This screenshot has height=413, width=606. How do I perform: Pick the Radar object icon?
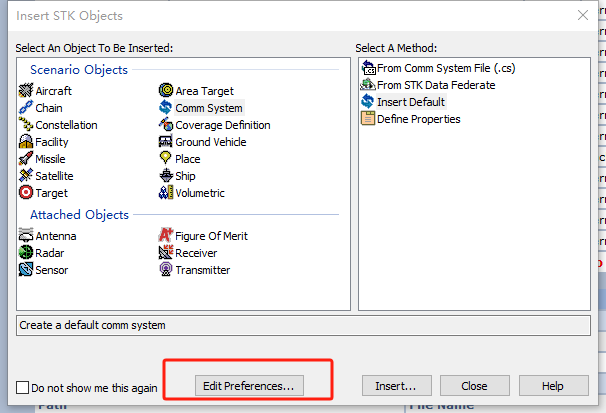[26, 252]
